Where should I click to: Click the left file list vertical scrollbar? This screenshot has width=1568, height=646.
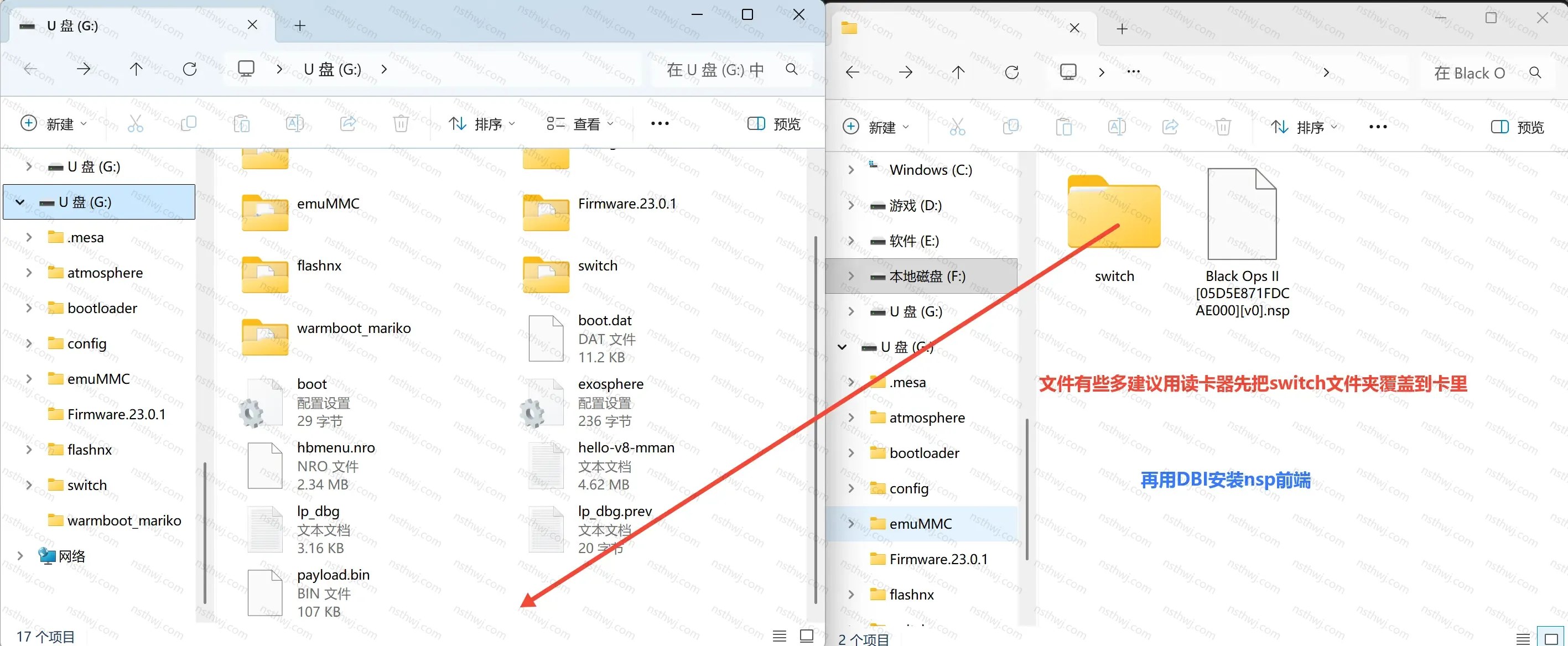[815, 420]
